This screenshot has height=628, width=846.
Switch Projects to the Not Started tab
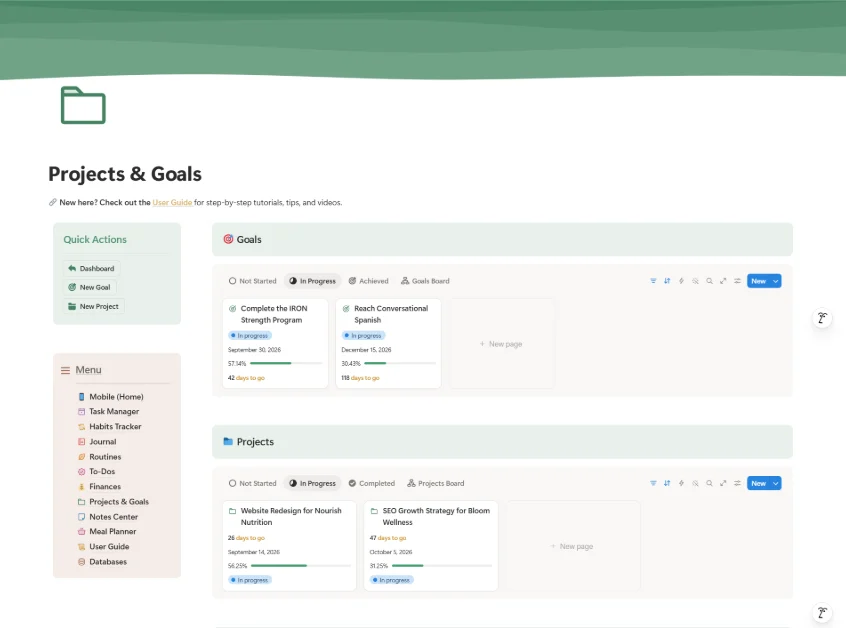pyautogui.click(x=253, y=483)
